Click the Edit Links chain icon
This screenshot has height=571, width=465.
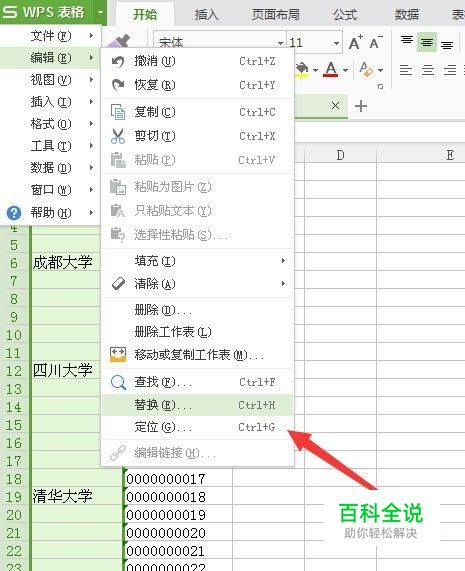coord(118,453)
